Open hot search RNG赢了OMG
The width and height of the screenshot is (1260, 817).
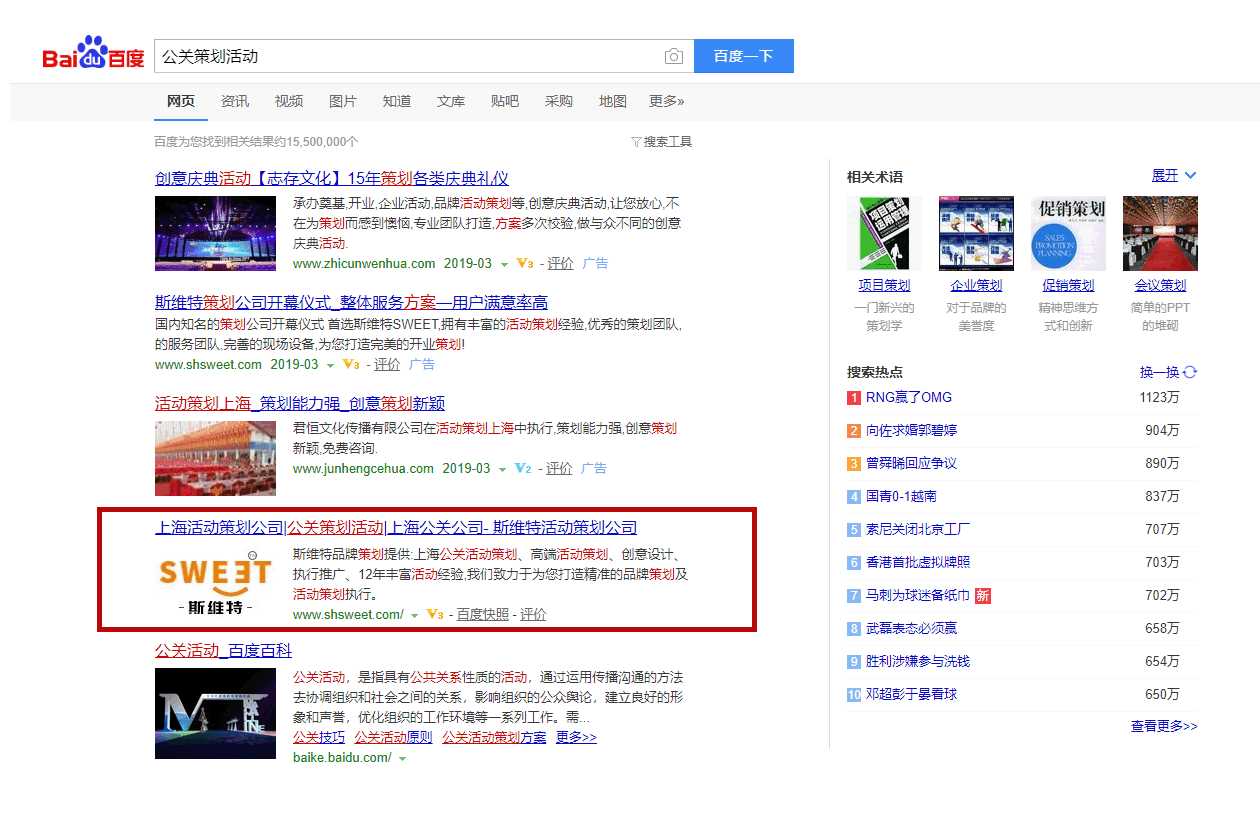point(909,397)
